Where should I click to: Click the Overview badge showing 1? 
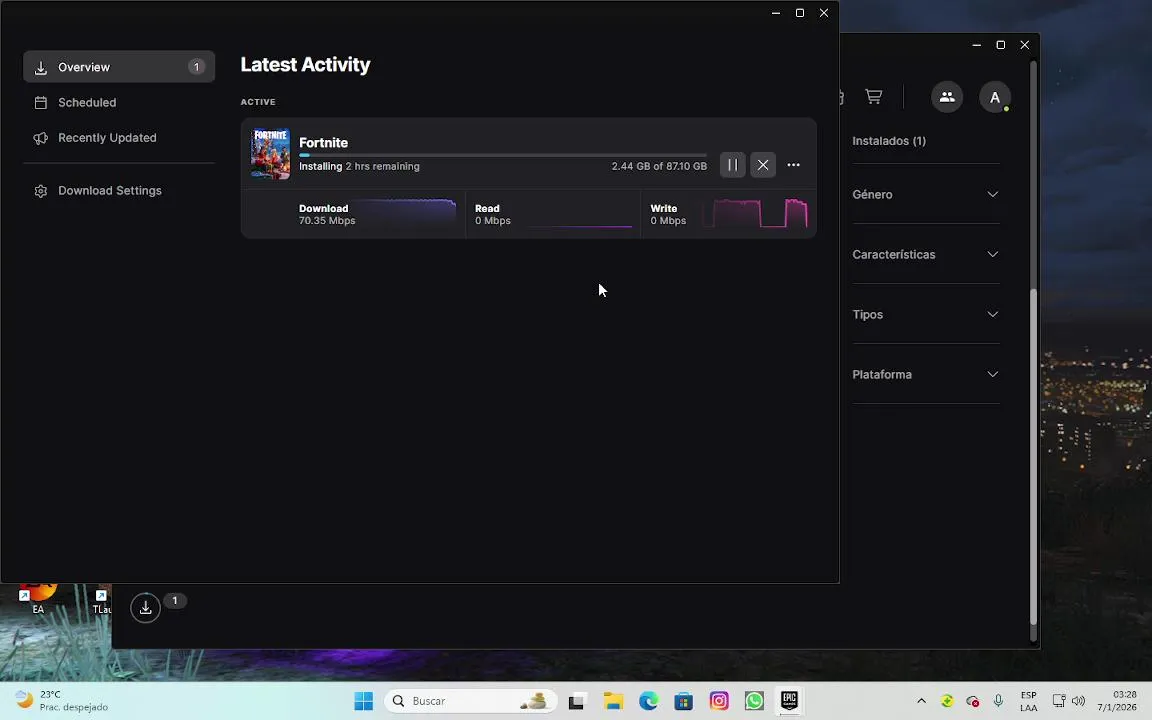(196, 67)
